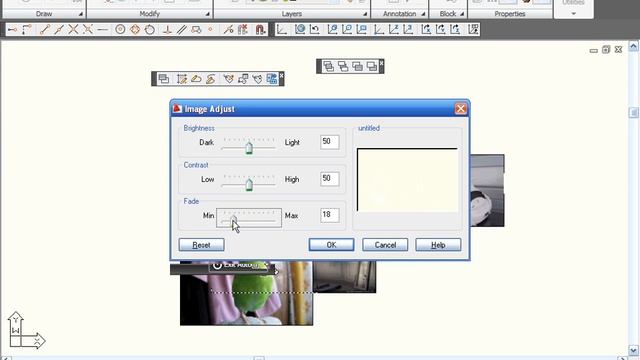
Task: Click the Reset button
Action: [202, 245]
